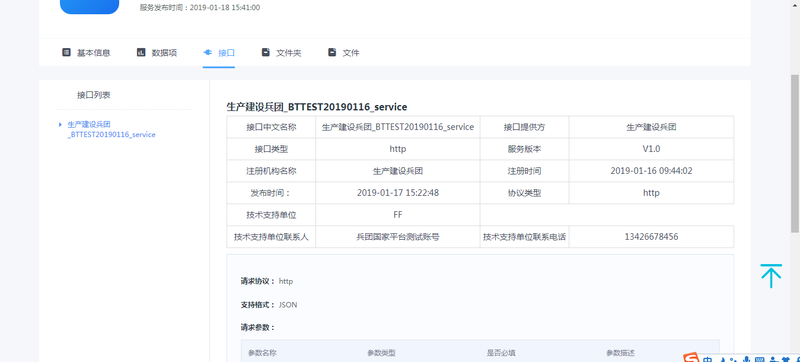This screenshot has height=362, width=800.
Task: Click the 请求参数 section label
Action: tap(258, 327)
